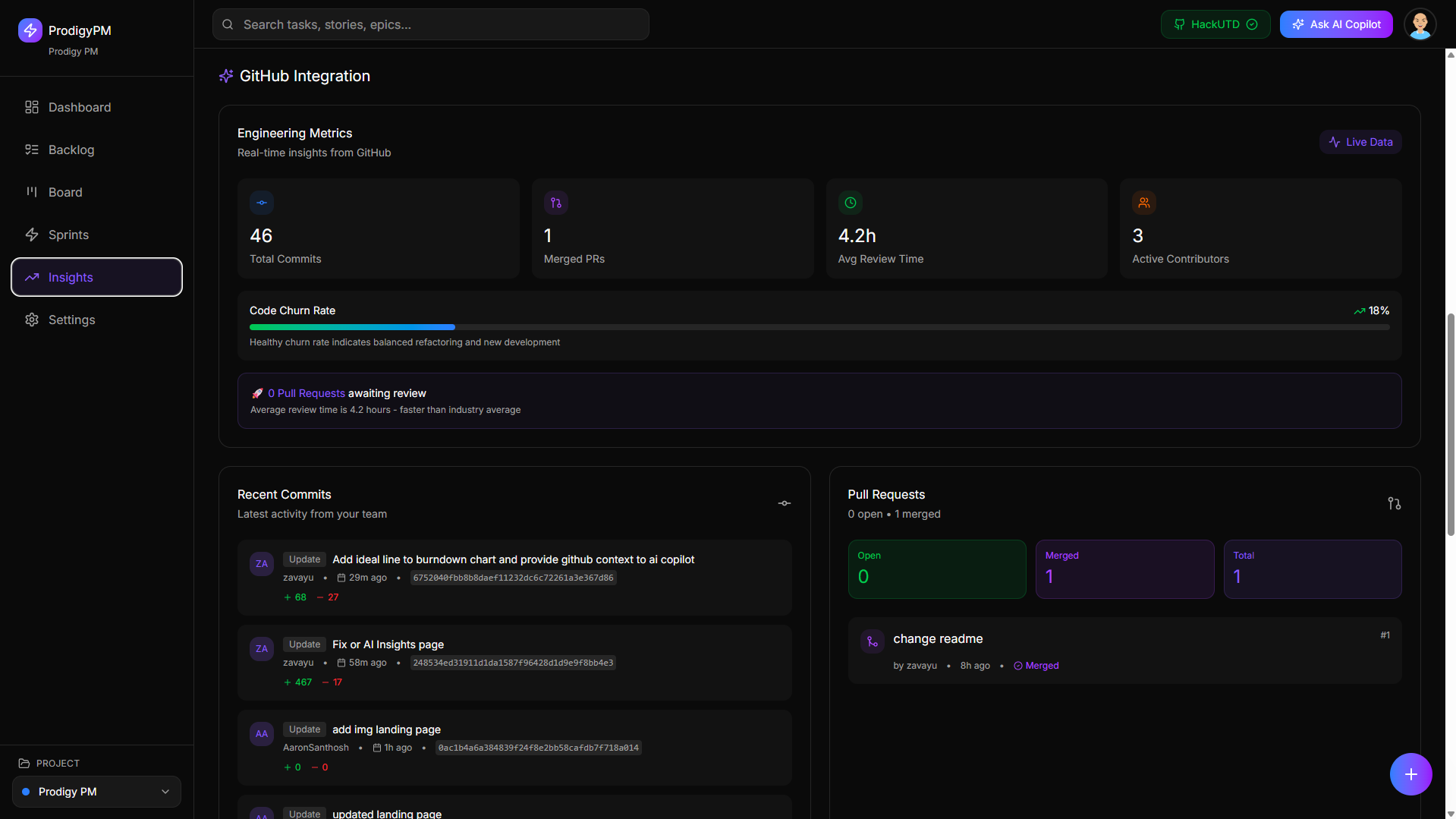1456x819 pixels.
Task: Click the 46 Total Commits value
Action: [x=261, y=236]
